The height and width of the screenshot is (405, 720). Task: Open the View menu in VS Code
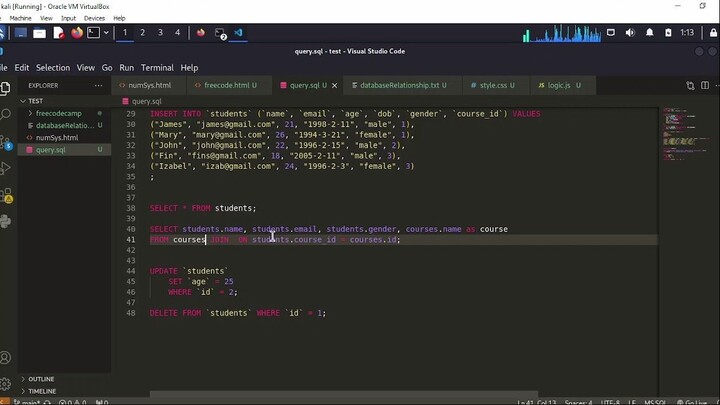pos(85,68)
